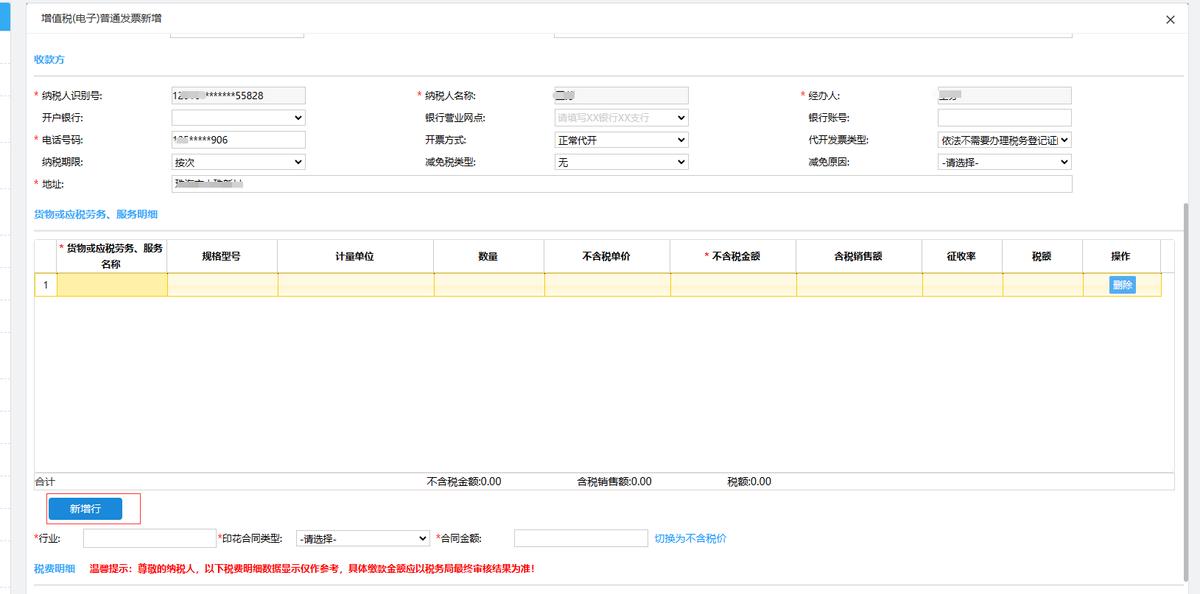Open the 减免税类型 exemption type dropdown

click(x=621, y=161)
